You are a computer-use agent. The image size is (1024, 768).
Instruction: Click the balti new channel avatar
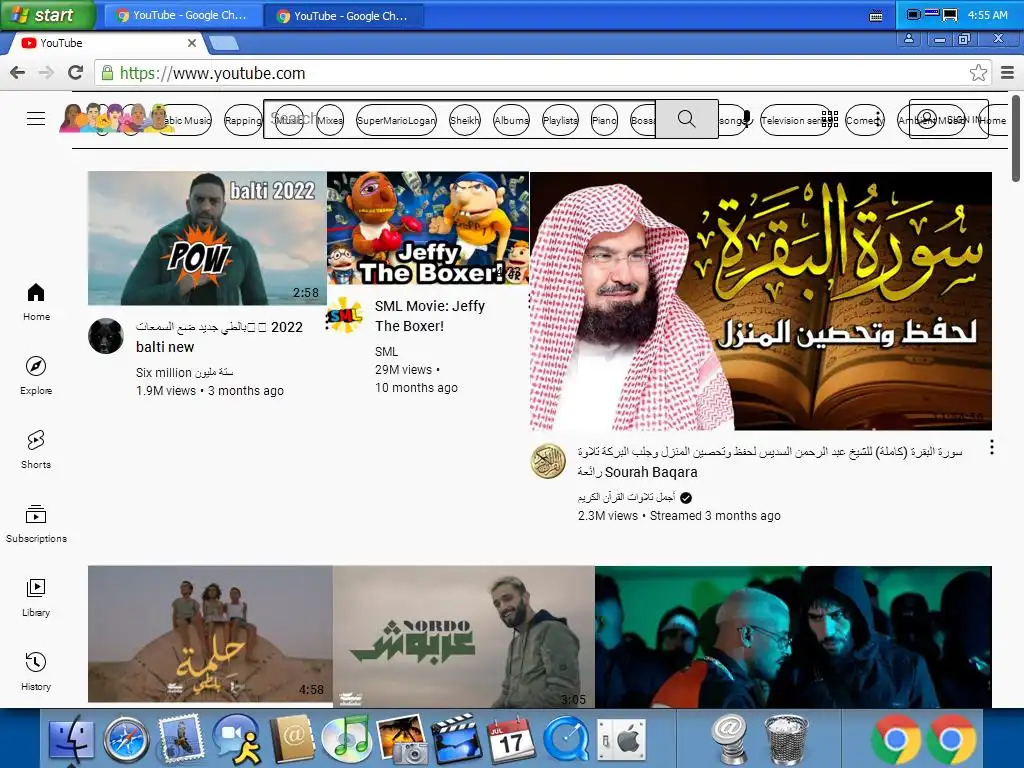click(106, 336)
